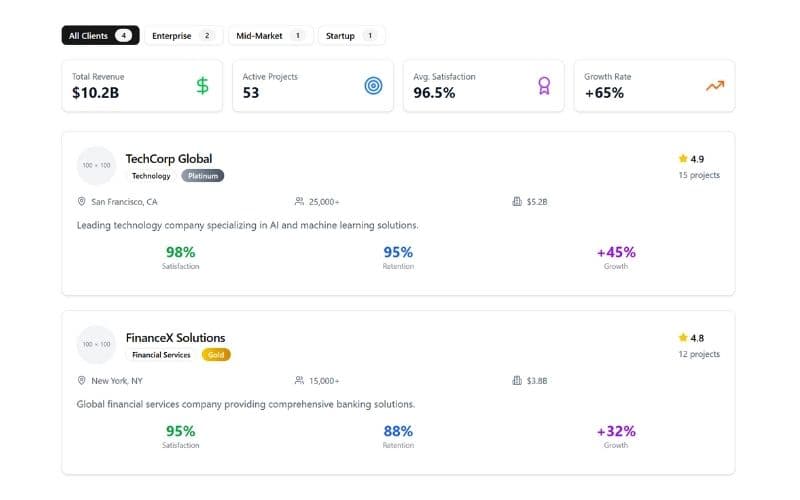The image size is (800, 500).
Task: Open the FinanceX Solutions client name
Action: (175, 338)
